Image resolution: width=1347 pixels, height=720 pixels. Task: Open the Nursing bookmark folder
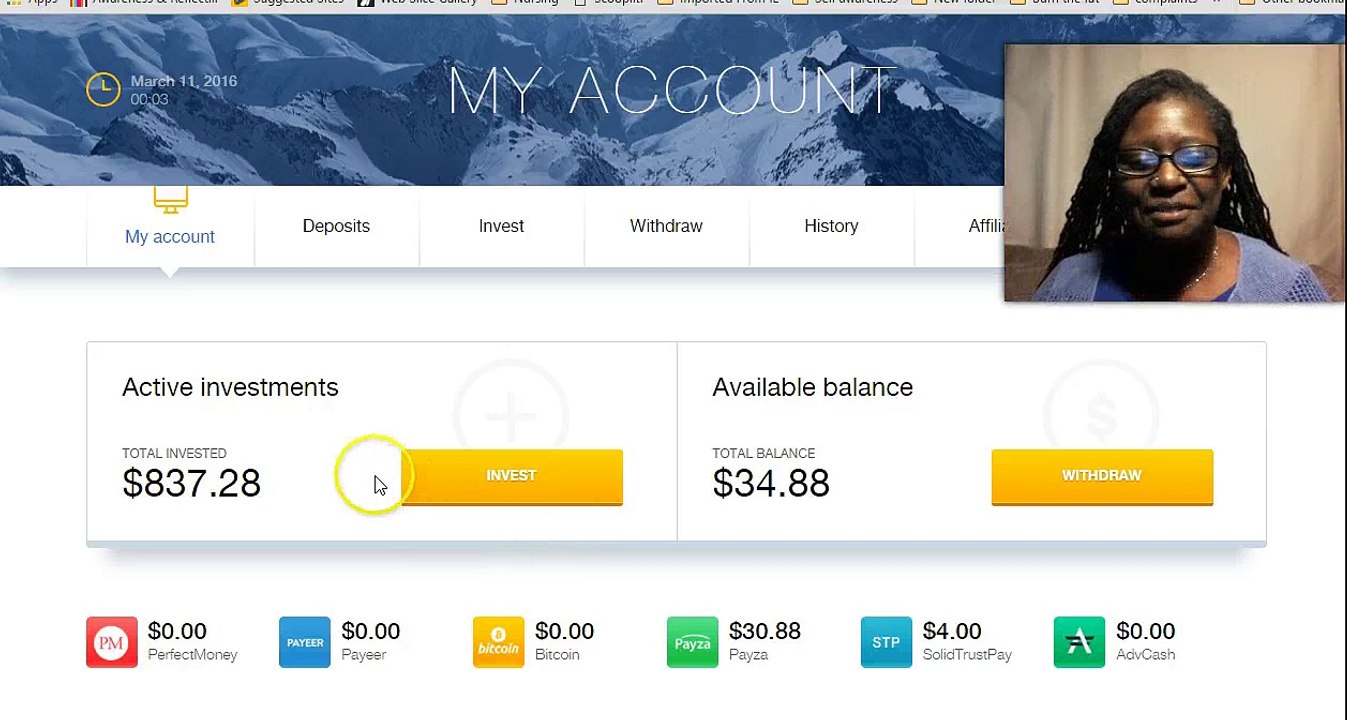[527, 2]
